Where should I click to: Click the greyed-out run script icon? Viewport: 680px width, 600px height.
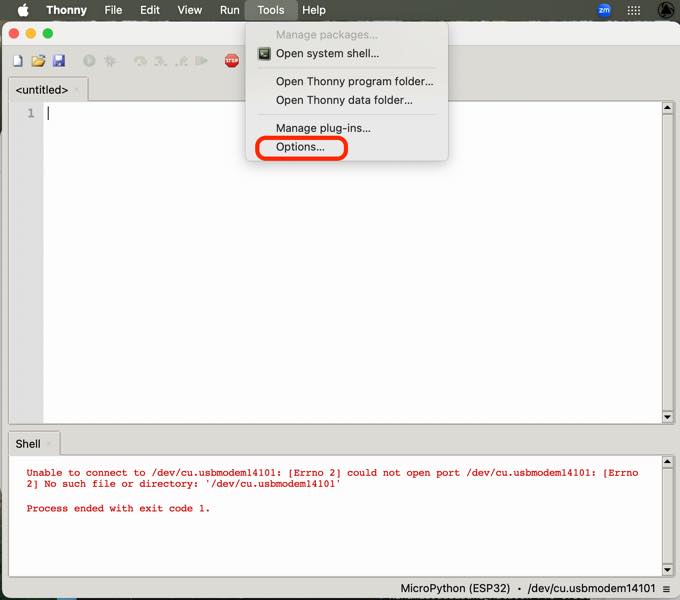click(x=89, y=61)
